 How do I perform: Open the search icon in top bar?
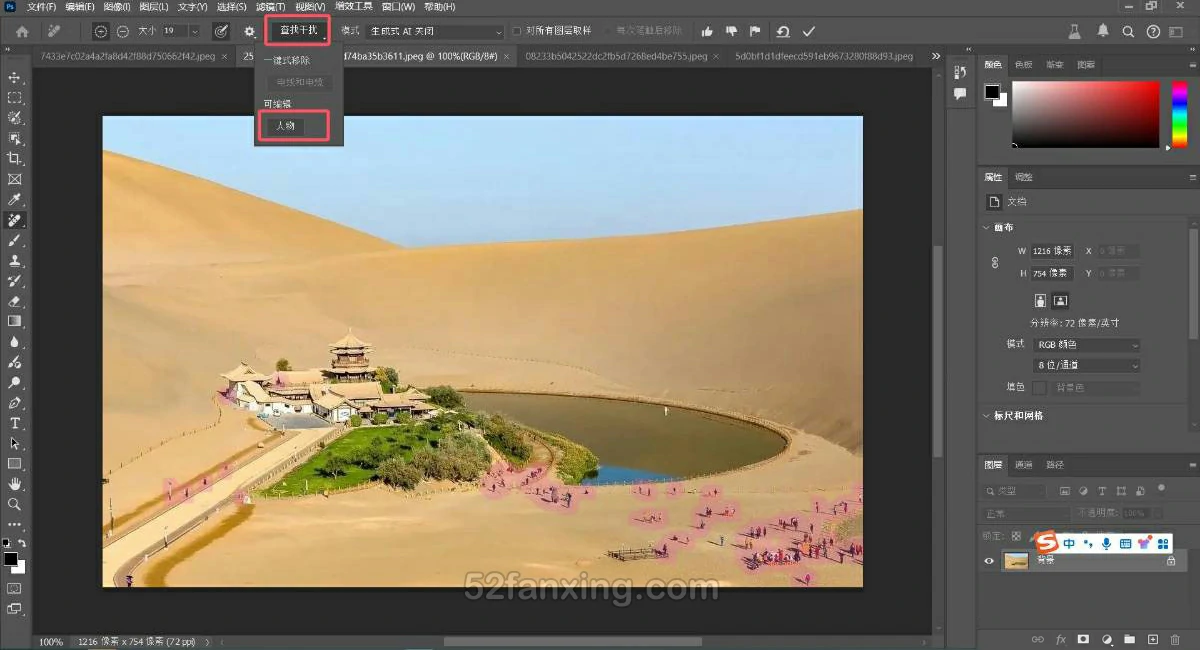pos(1128,31)
